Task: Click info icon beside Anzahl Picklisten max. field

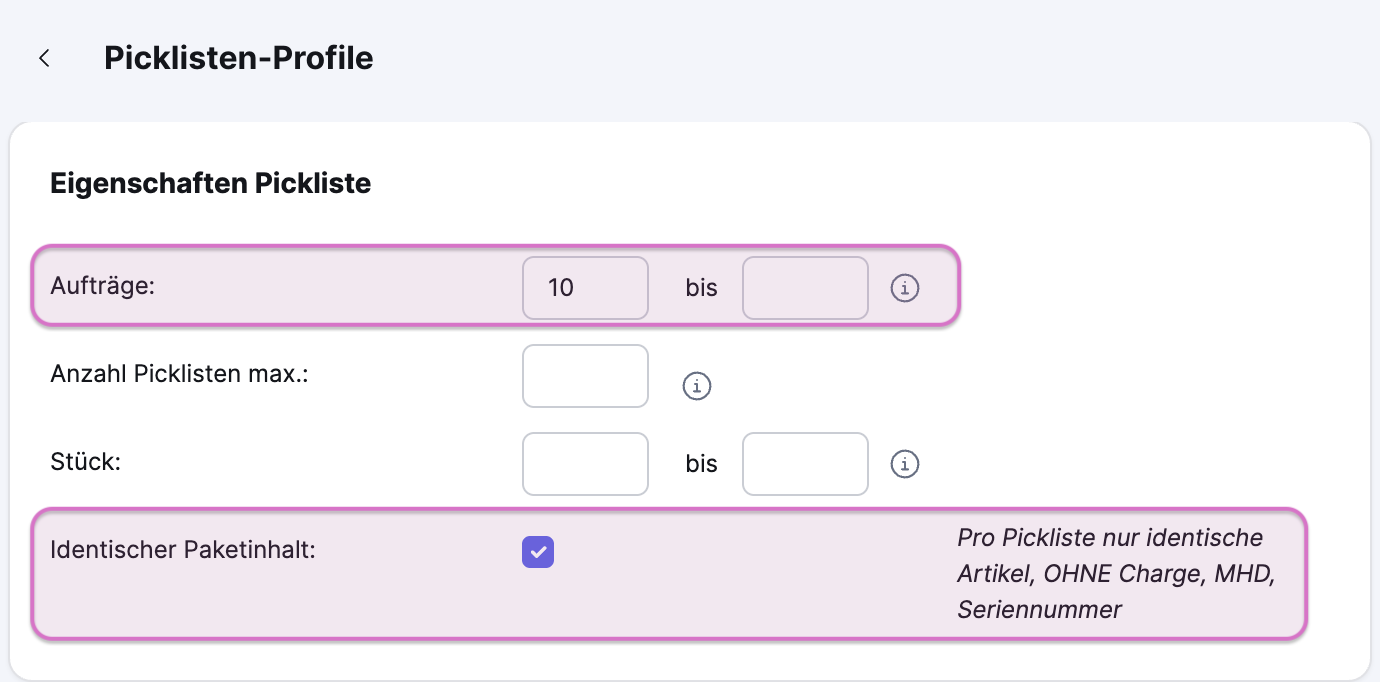Action: click(696, 385)
